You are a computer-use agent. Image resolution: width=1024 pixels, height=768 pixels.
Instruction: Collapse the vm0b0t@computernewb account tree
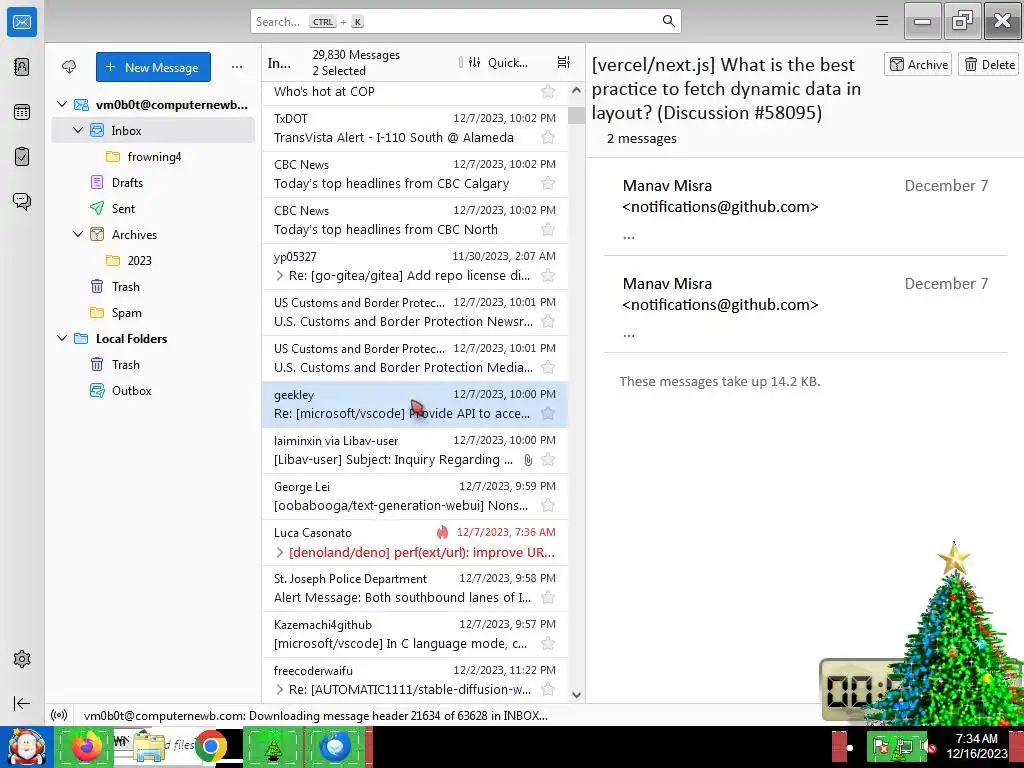(62, 104)
